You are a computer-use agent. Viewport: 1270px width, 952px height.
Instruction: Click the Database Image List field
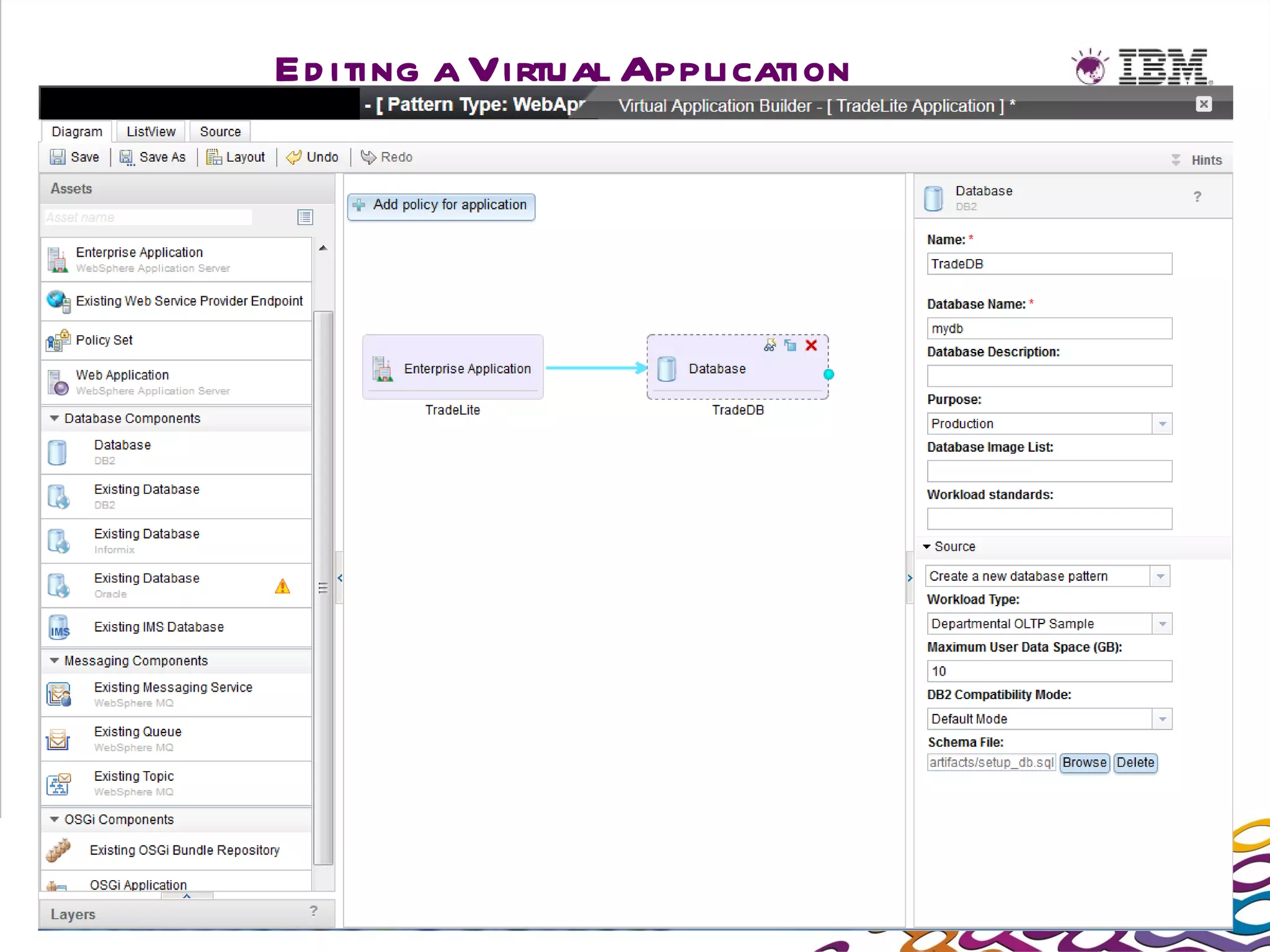(x=1049, y=472)
